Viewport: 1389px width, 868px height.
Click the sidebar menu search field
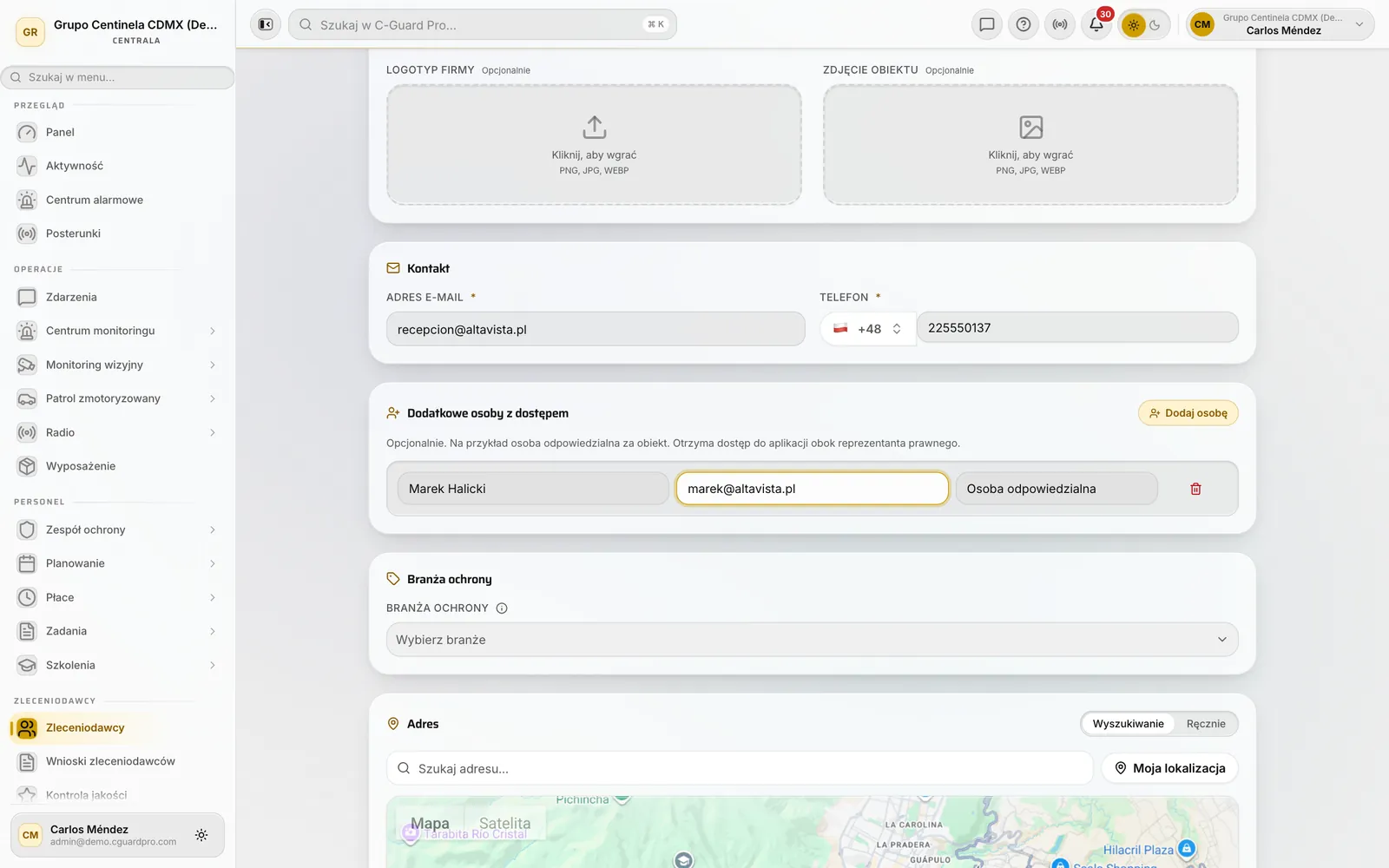(117, 77)
